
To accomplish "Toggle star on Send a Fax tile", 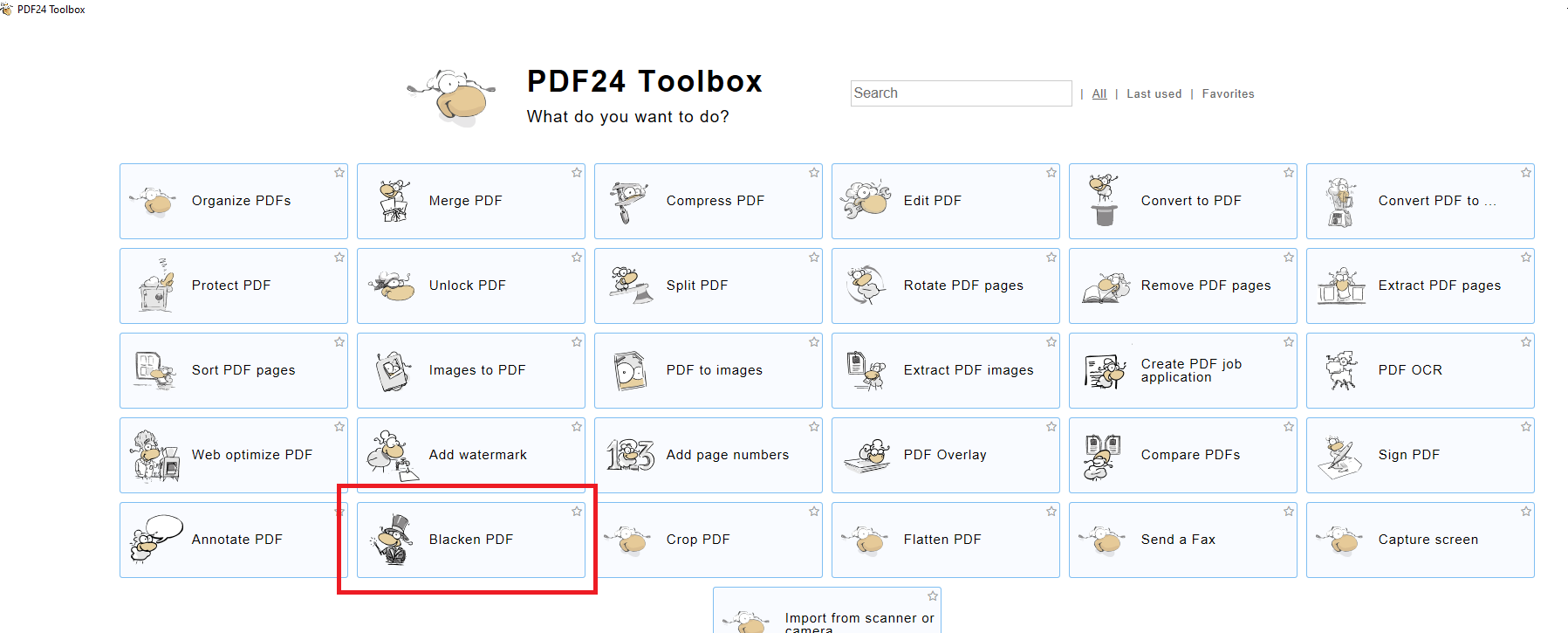I will [x=1289, y=512].
